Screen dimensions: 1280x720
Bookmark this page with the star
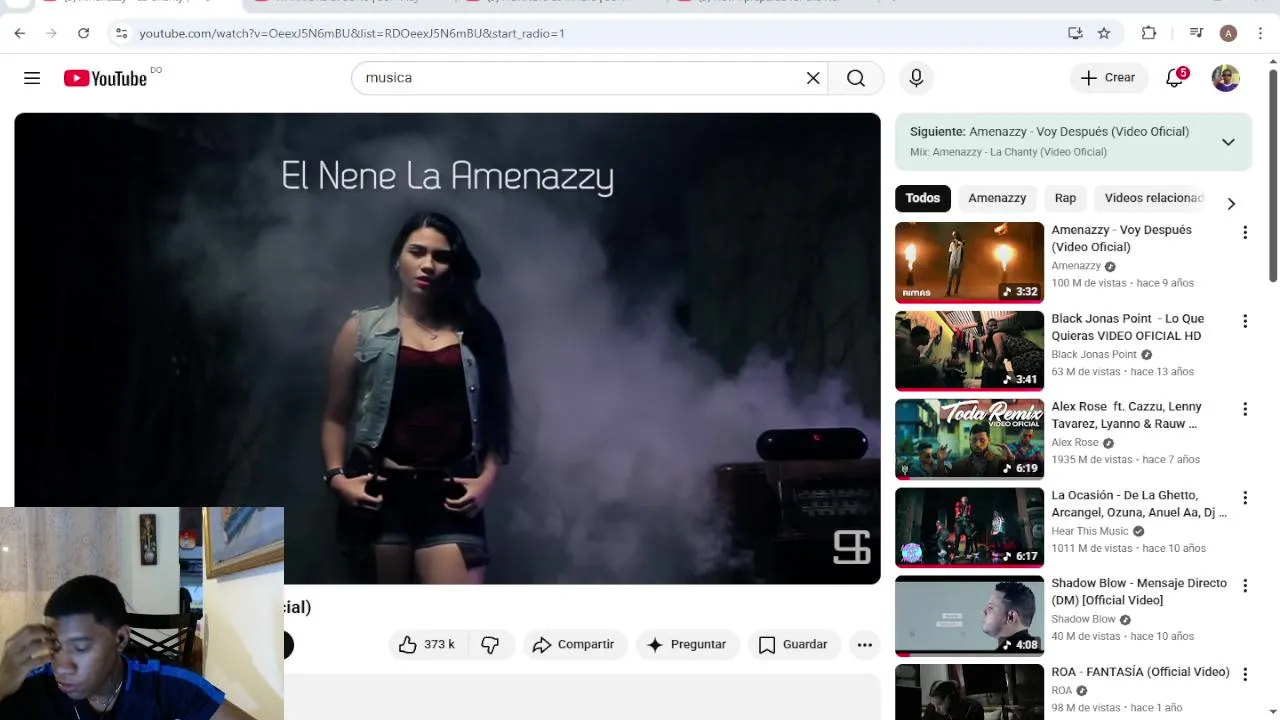click(x=1104, y=33)
